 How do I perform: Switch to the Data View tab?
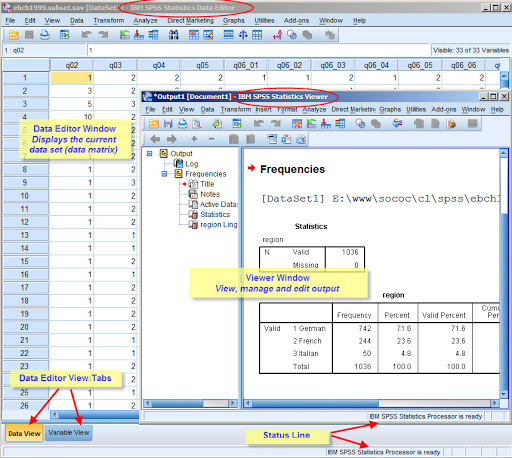point(24,433)
